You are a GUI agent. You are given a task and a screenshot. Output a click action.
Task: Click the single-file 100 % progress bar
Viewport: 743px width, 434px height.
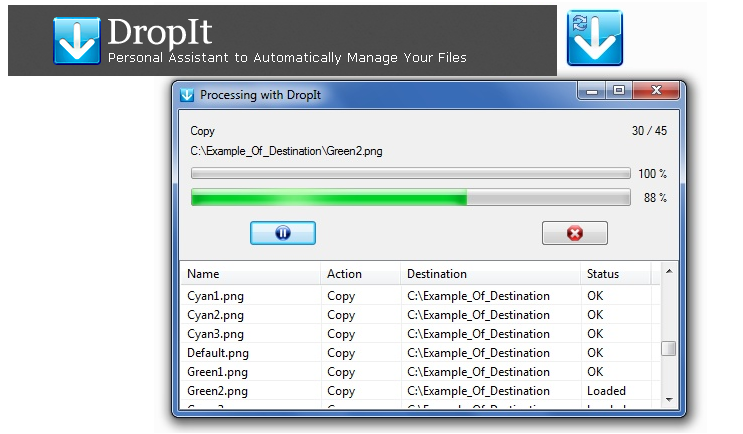[410, 173]
